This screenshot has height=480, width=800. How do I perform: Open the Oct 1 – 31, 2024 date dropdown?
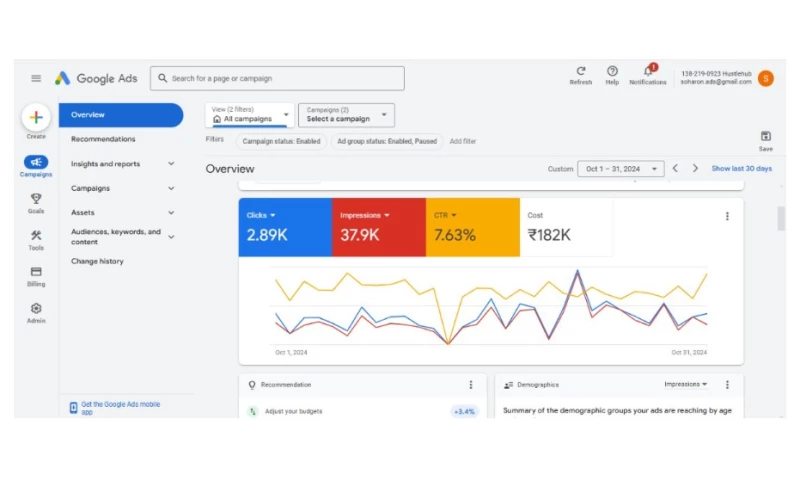(621, 169)
